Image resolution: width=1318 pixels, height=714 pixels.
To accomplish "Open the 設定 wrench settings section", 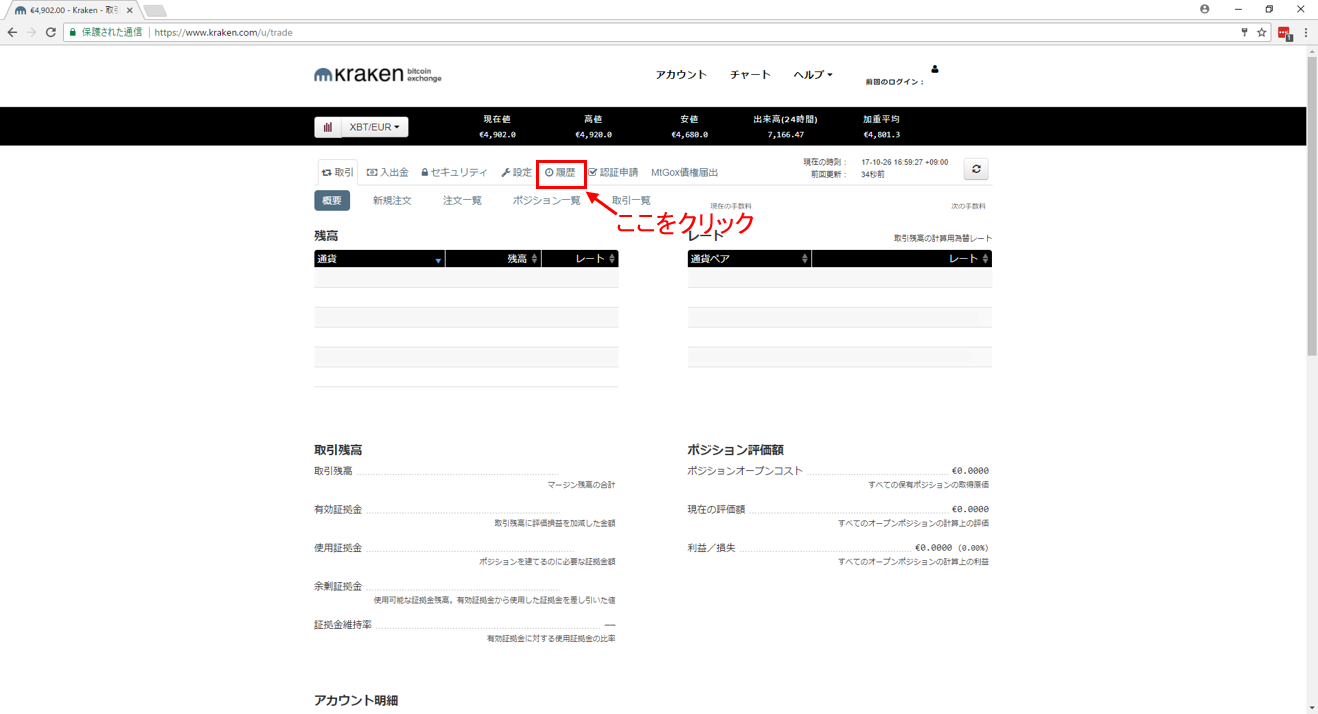I will (x=516, y=171).
